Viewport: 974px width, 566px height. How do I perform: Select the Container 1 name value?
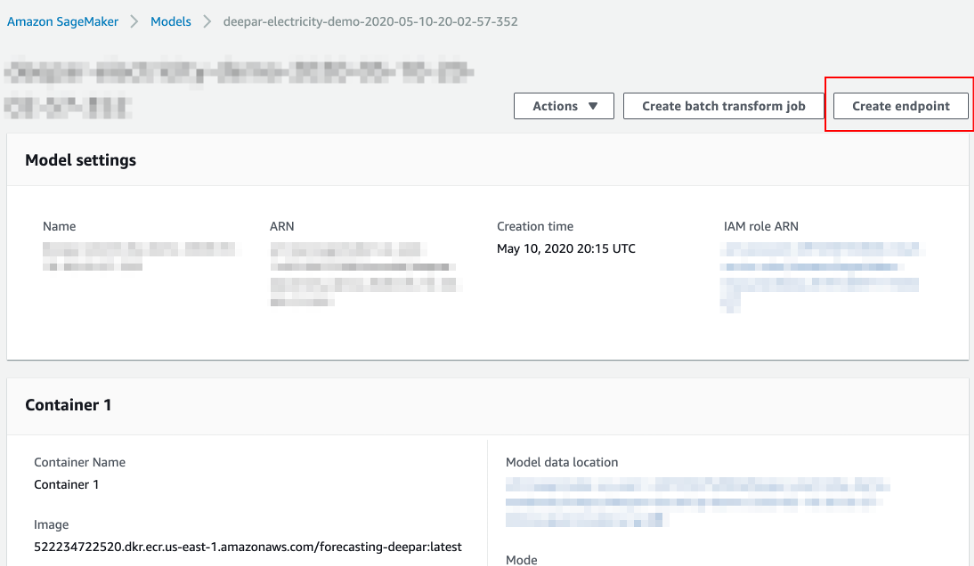coord(66,485)
